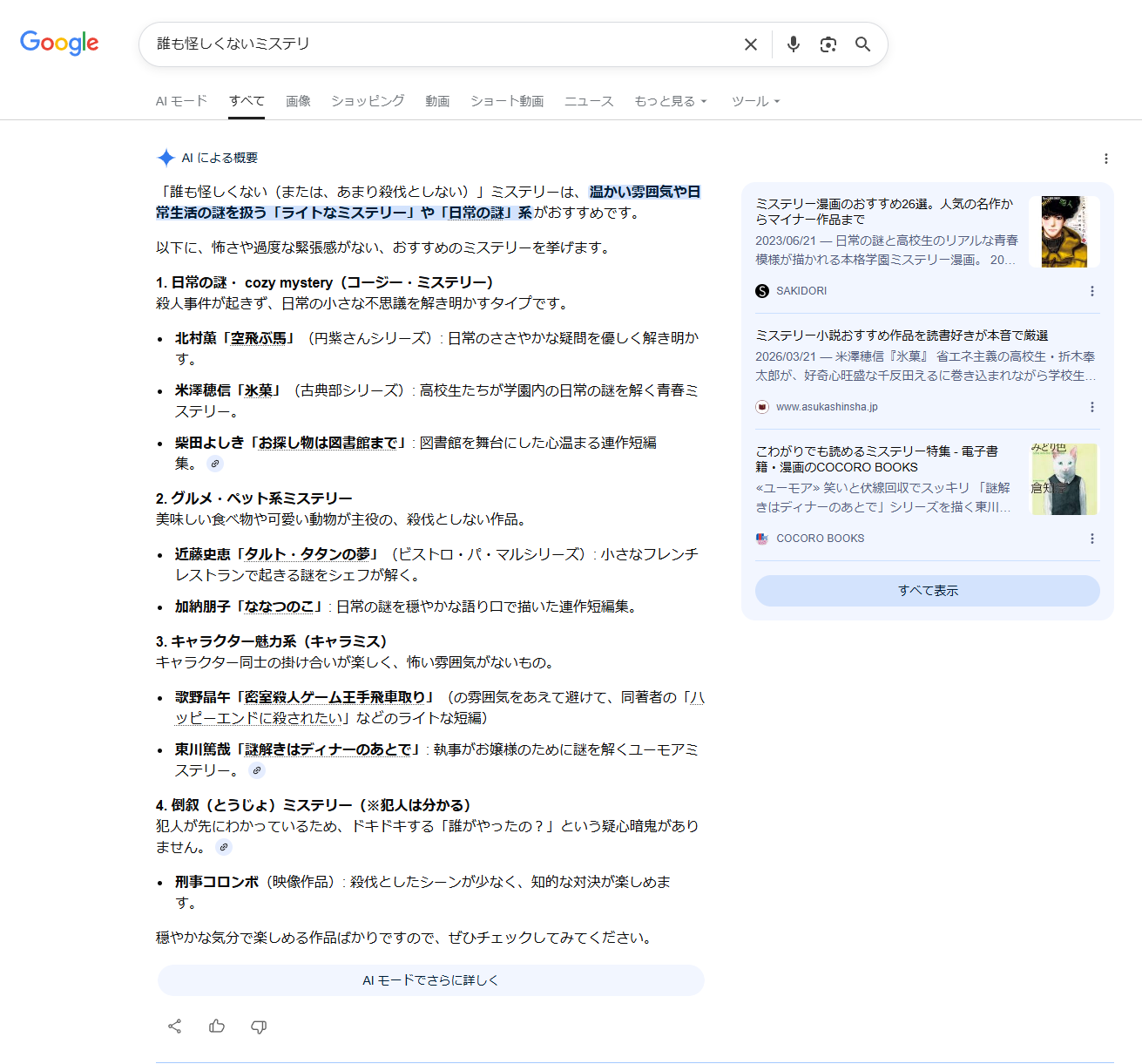Viewport: 1142px width, 1064px height.
Task: Click すべて表示 to show all sources
Action: (927, 591)
